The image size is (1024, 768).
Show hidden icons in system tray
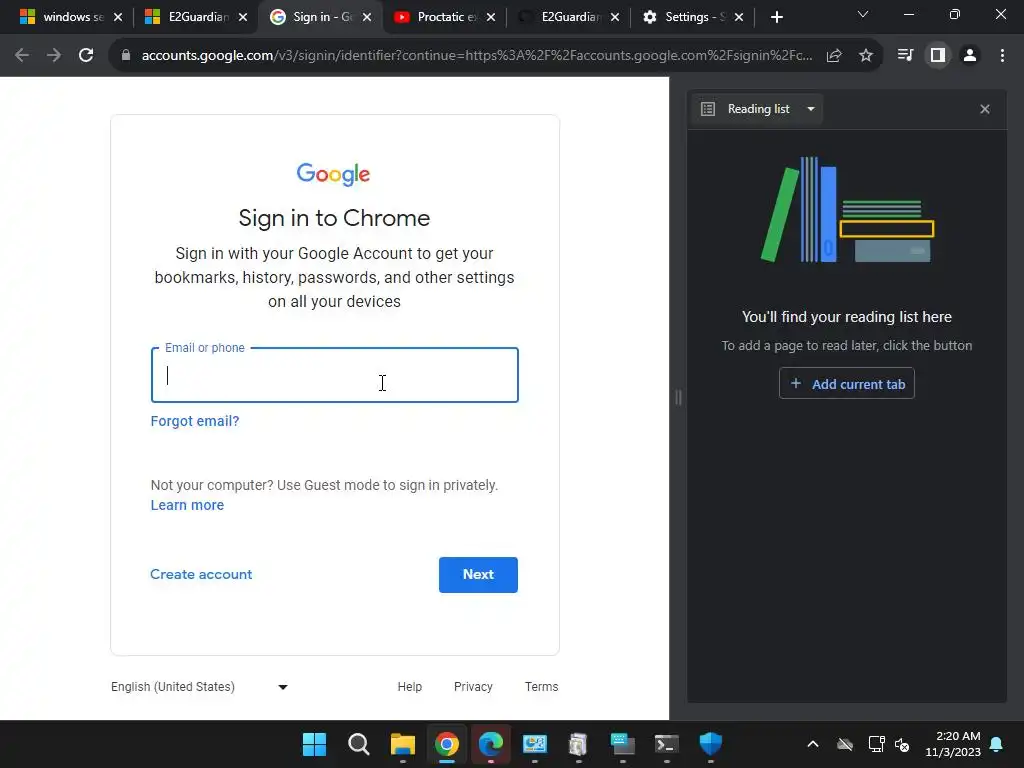[812, 744]
